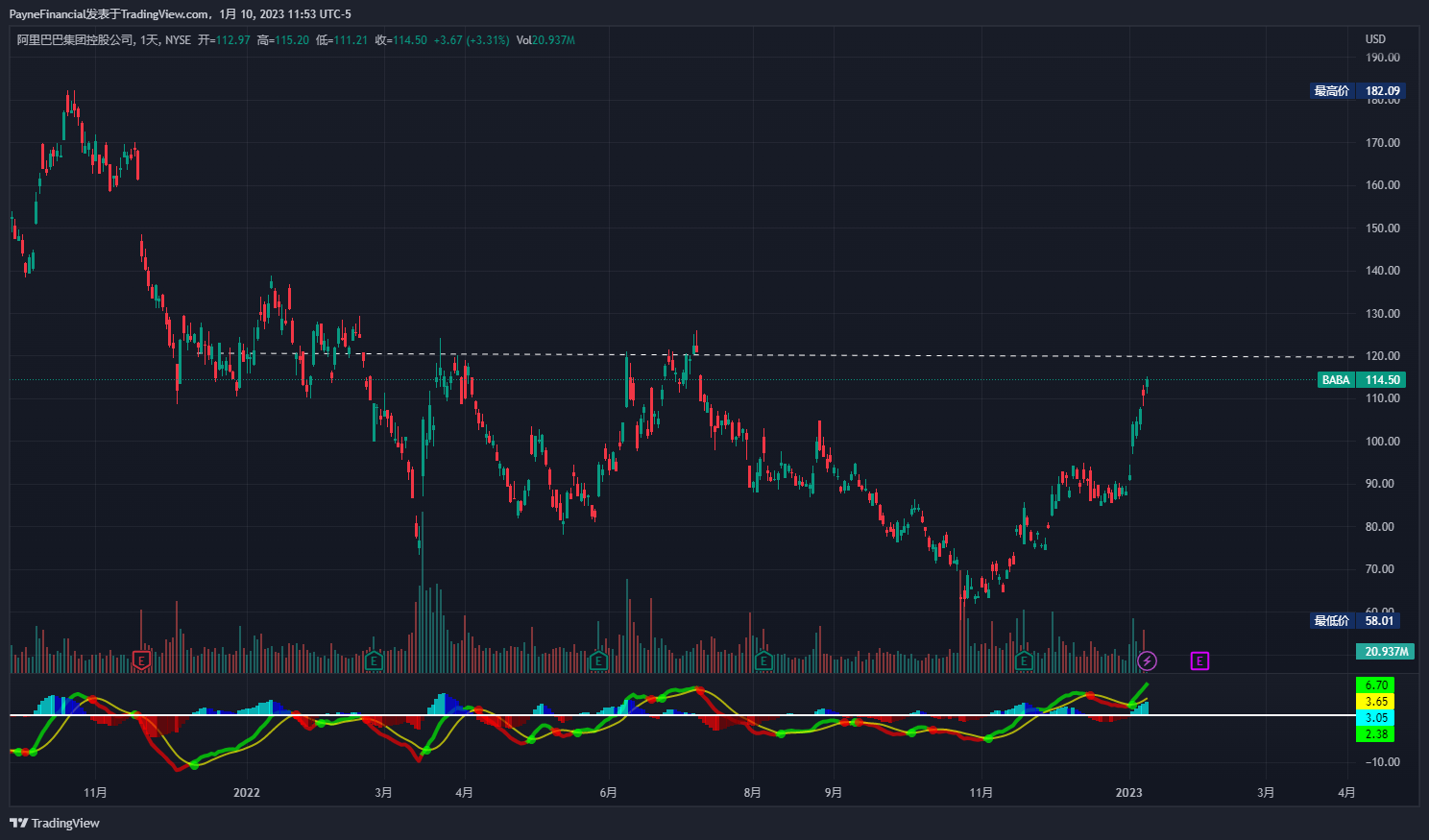
Task: Click the 开=112.97 open value
Action: click(x=224, y=40)
